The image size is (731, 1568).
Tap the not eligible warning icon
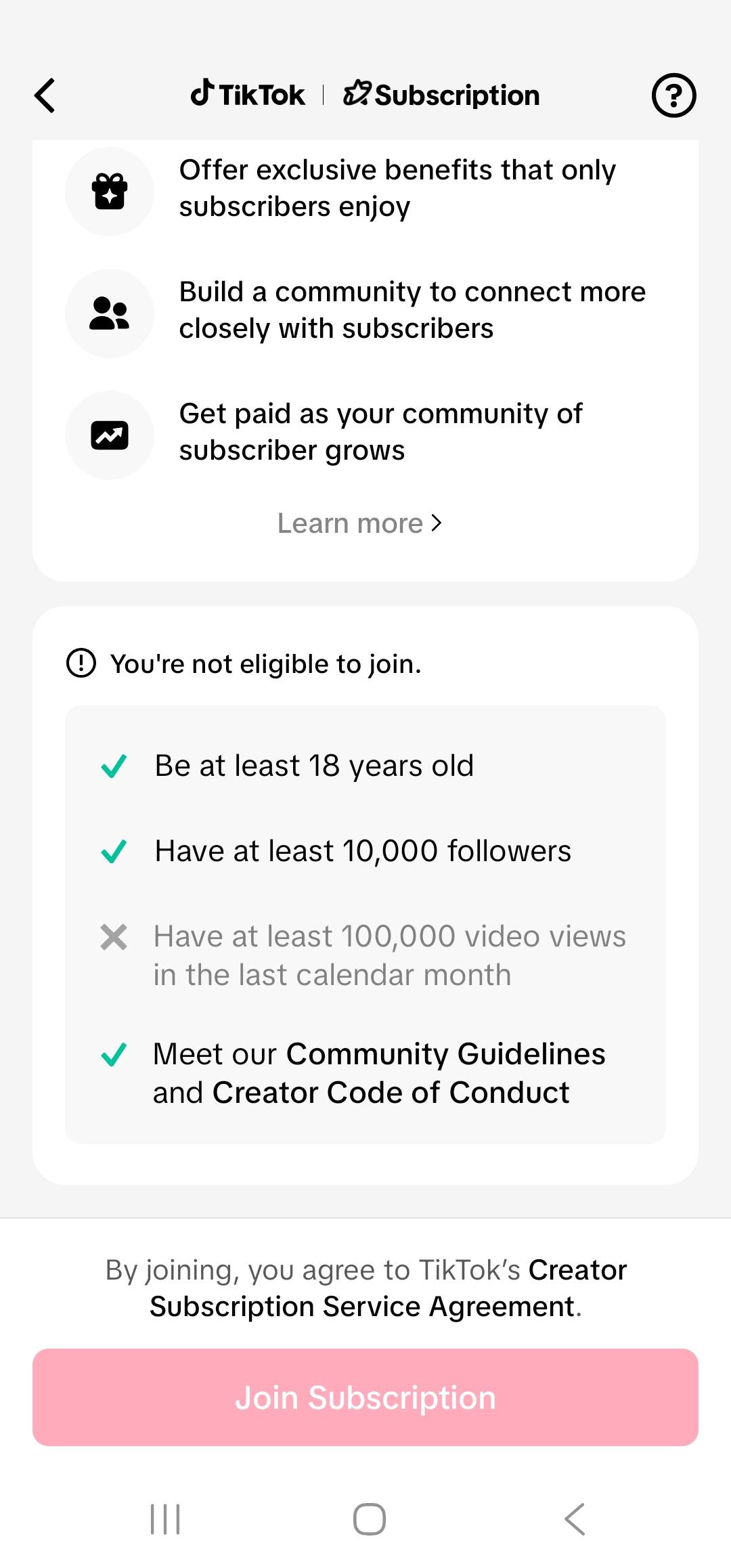coord(81,663)
